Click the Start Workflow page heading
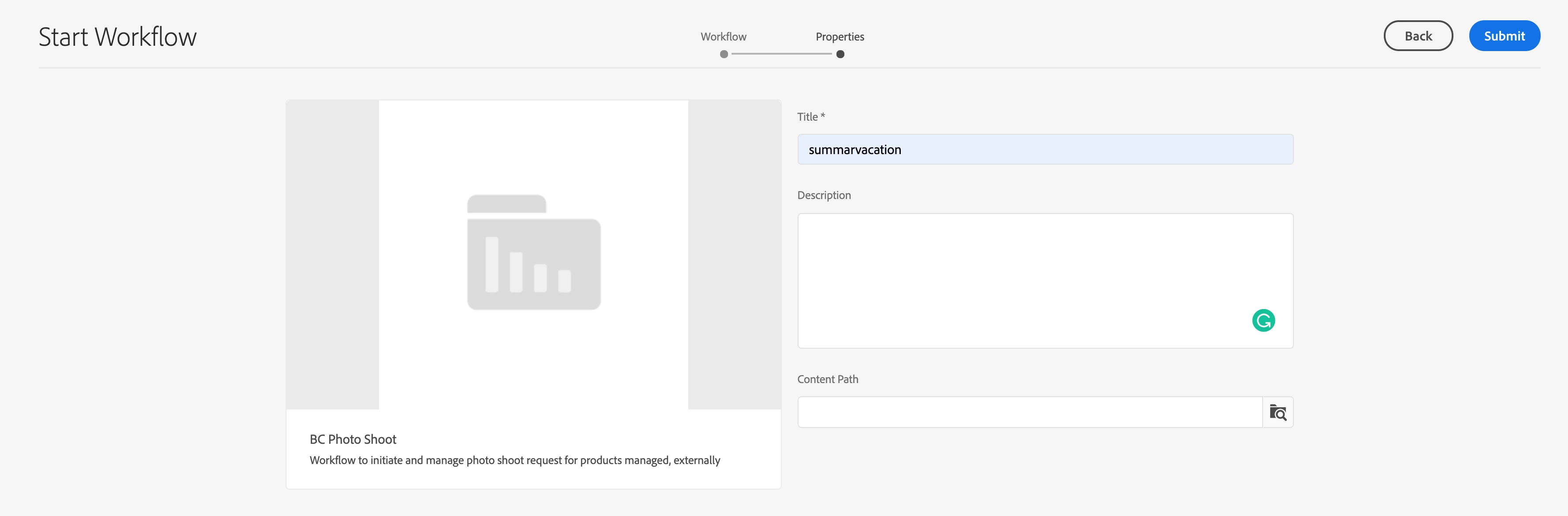The image size is (1568, 516). (x=118, y=37)
